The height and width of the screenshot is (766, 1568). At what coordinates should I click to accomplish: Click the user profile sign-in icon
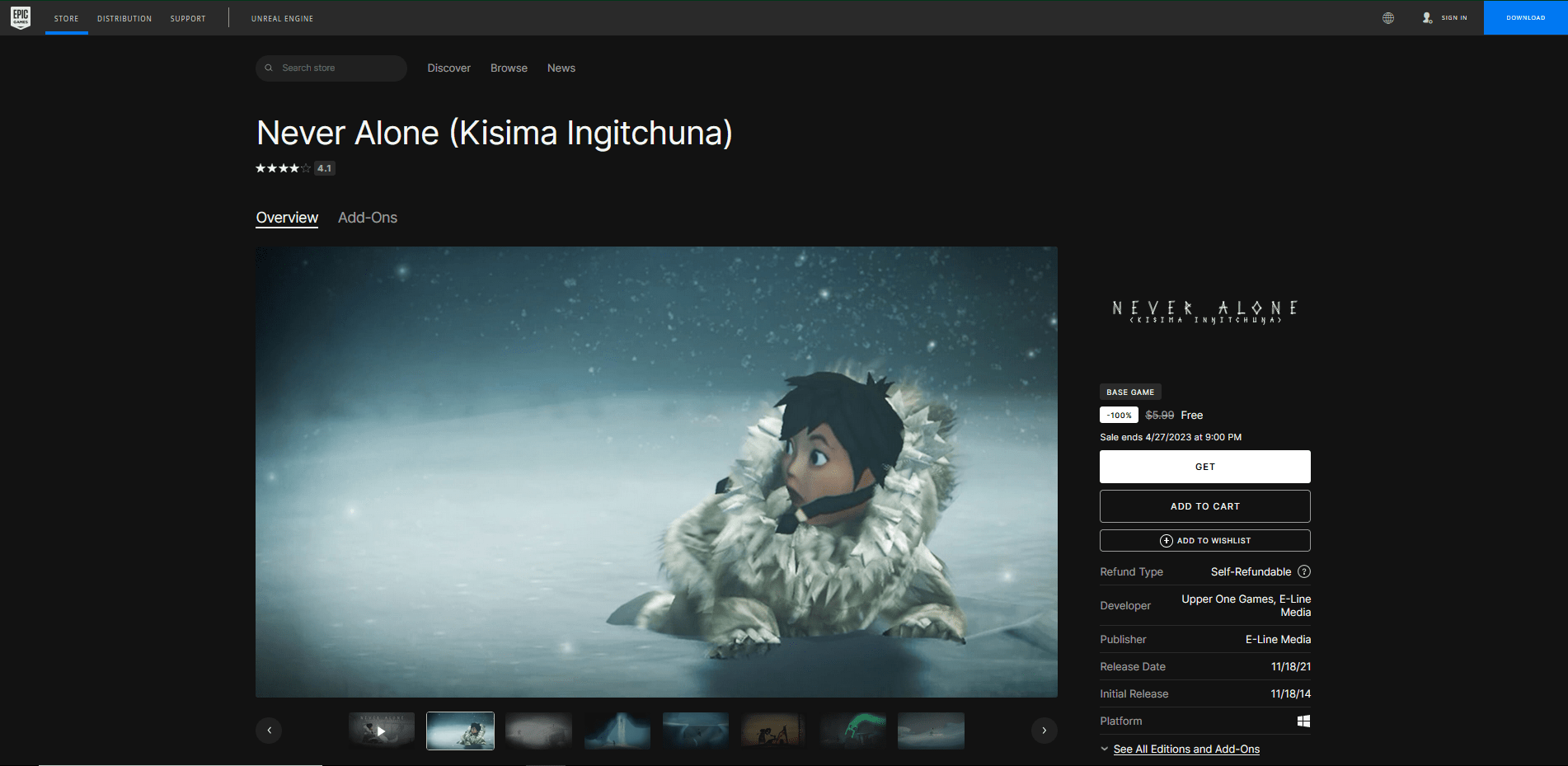click(x=1427, y=18)
